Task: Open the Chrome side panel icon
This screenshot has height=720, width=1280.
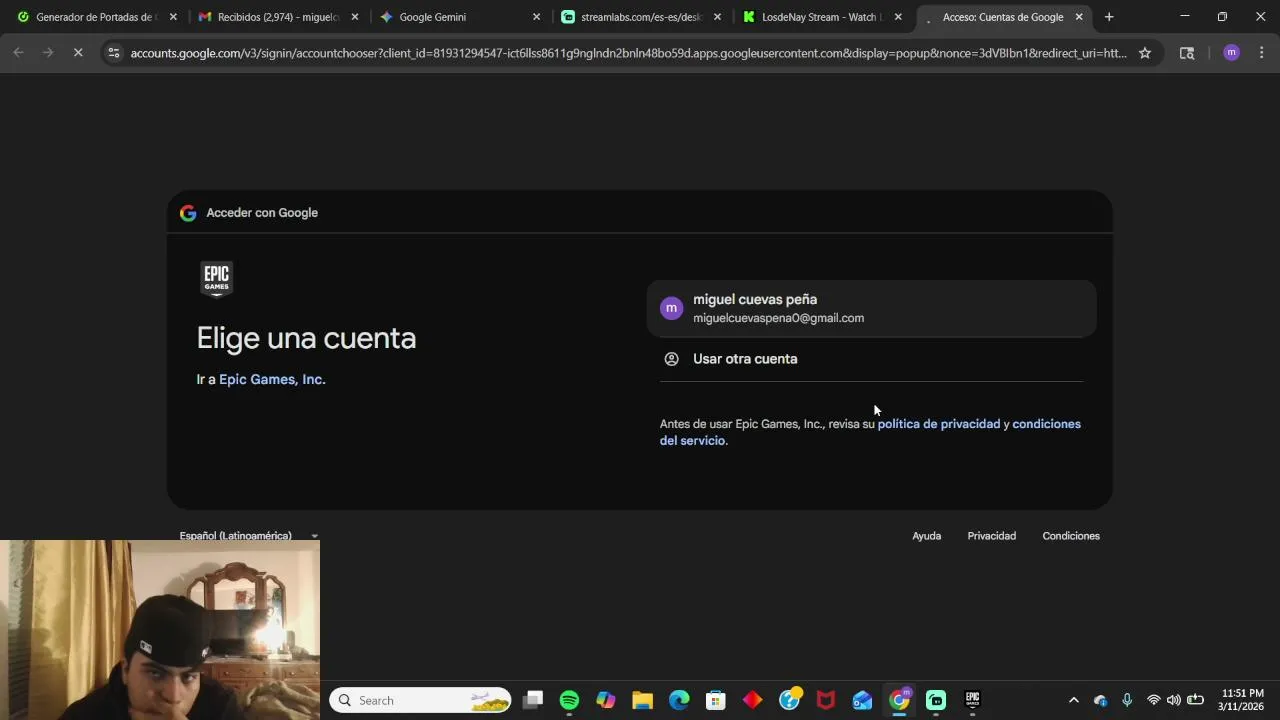Action: coord(1187,53)
